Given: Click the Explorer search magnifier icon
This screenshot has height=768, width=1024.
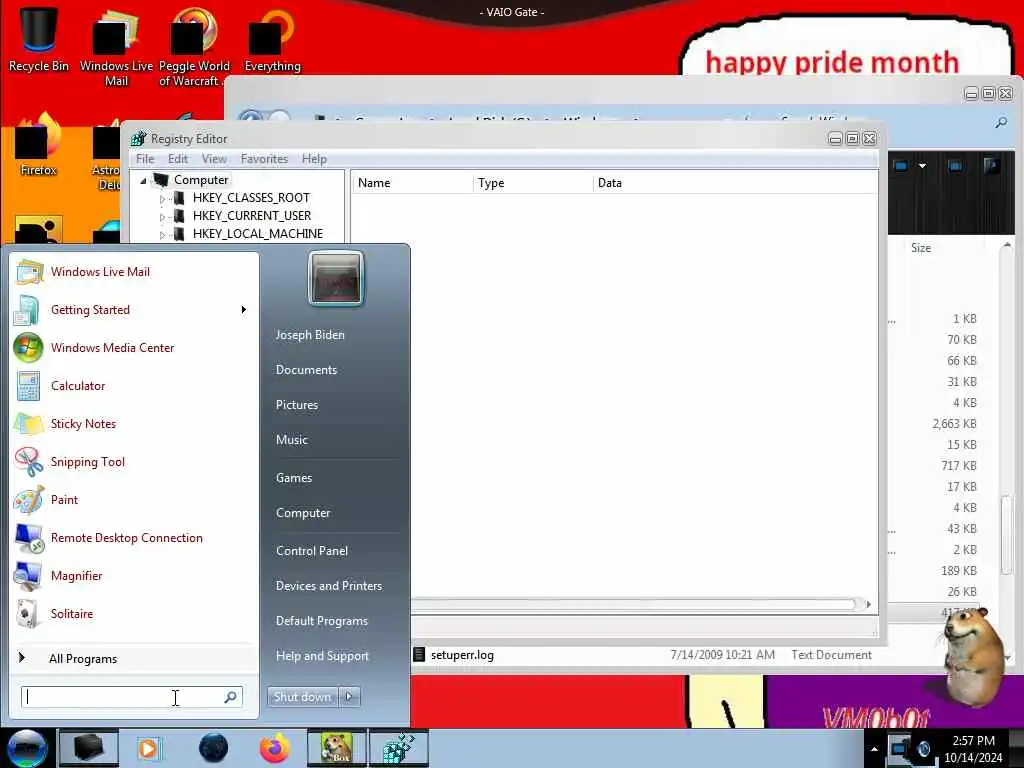Looking at the screenshot, I should pyautogui.click(x=1001, y=122).
